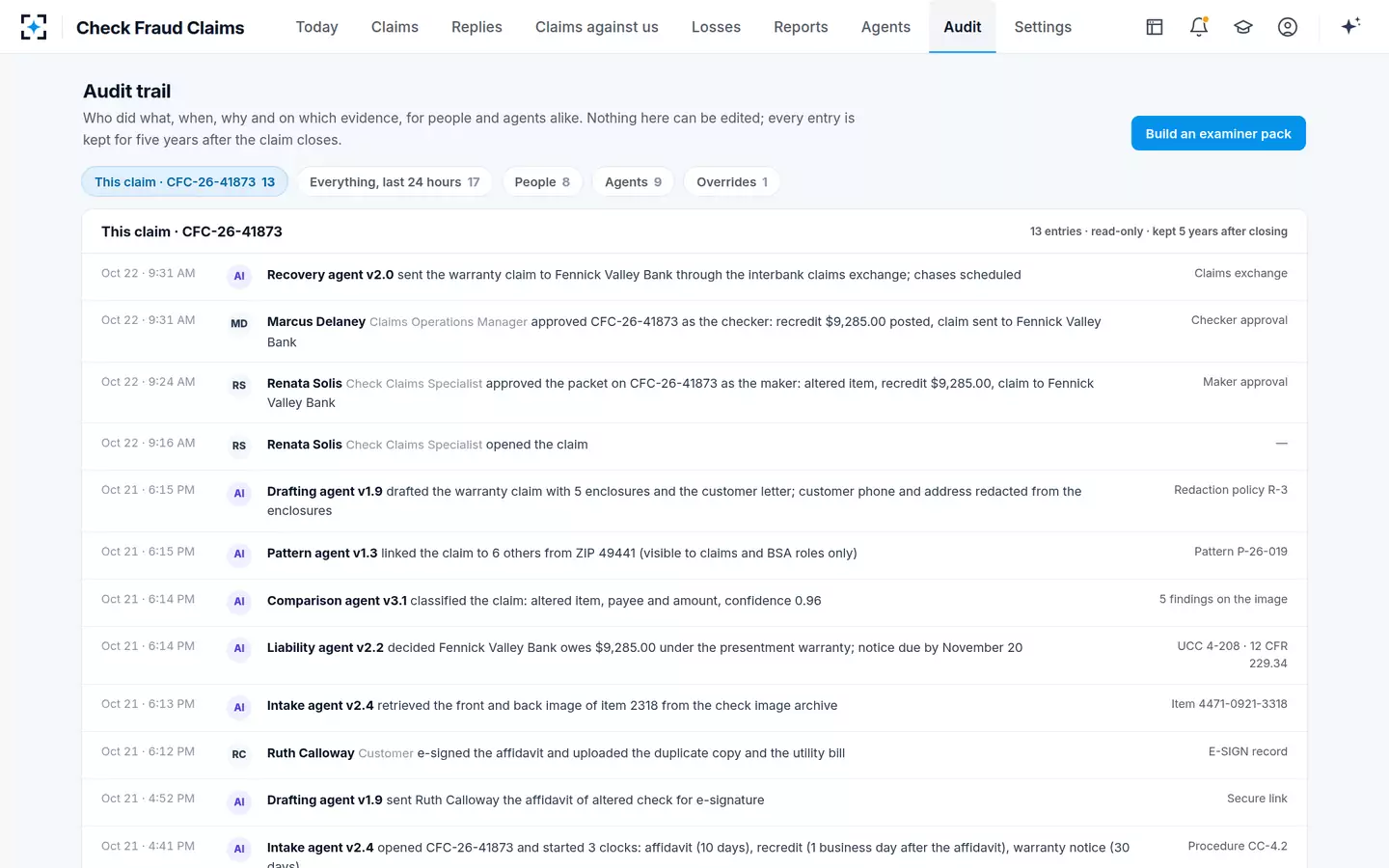The width and height of the screenshot is (1389, 868).
Task: Click the Claims exchange evidence reference
Action: tap(1240, 273)
